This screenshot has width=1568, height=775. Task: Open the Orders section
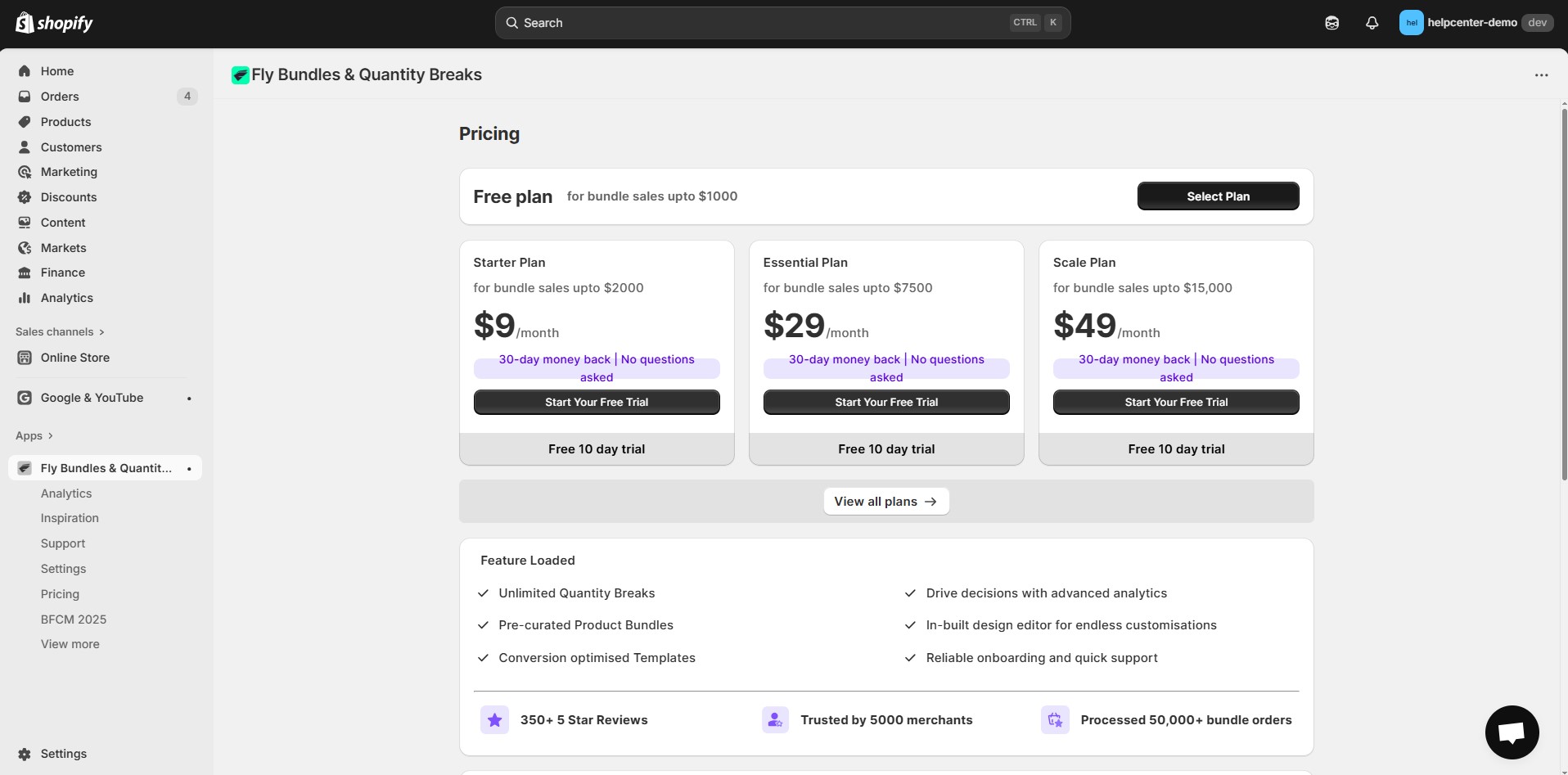click(60, 97)
